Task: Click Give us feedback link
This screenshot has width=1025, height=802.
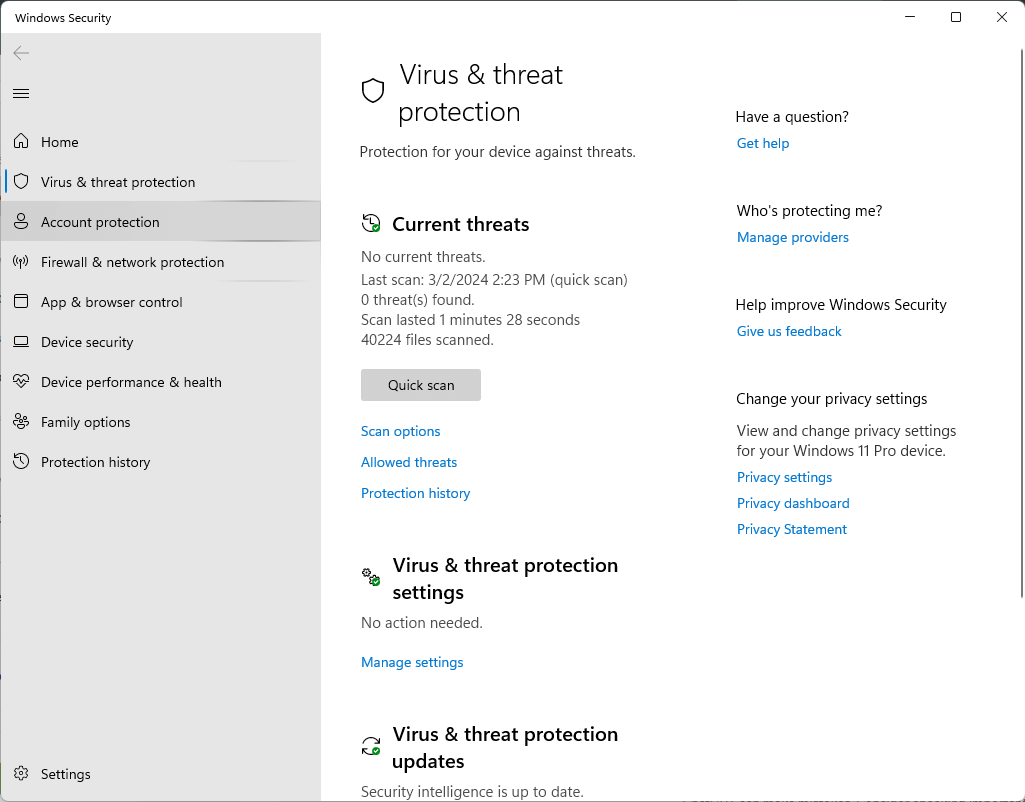Action: 789,331
